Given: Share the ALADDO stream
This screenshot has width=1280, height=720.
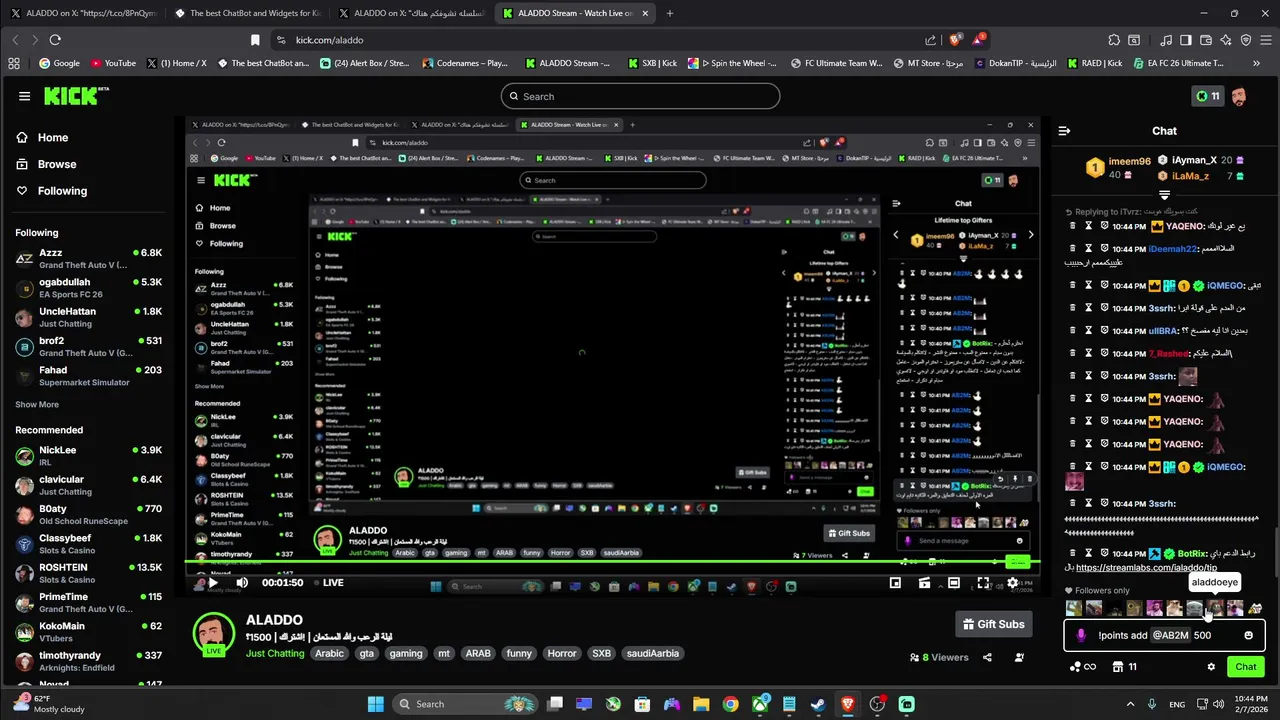Looking at the screenshot, I should (x=987, y=657).
